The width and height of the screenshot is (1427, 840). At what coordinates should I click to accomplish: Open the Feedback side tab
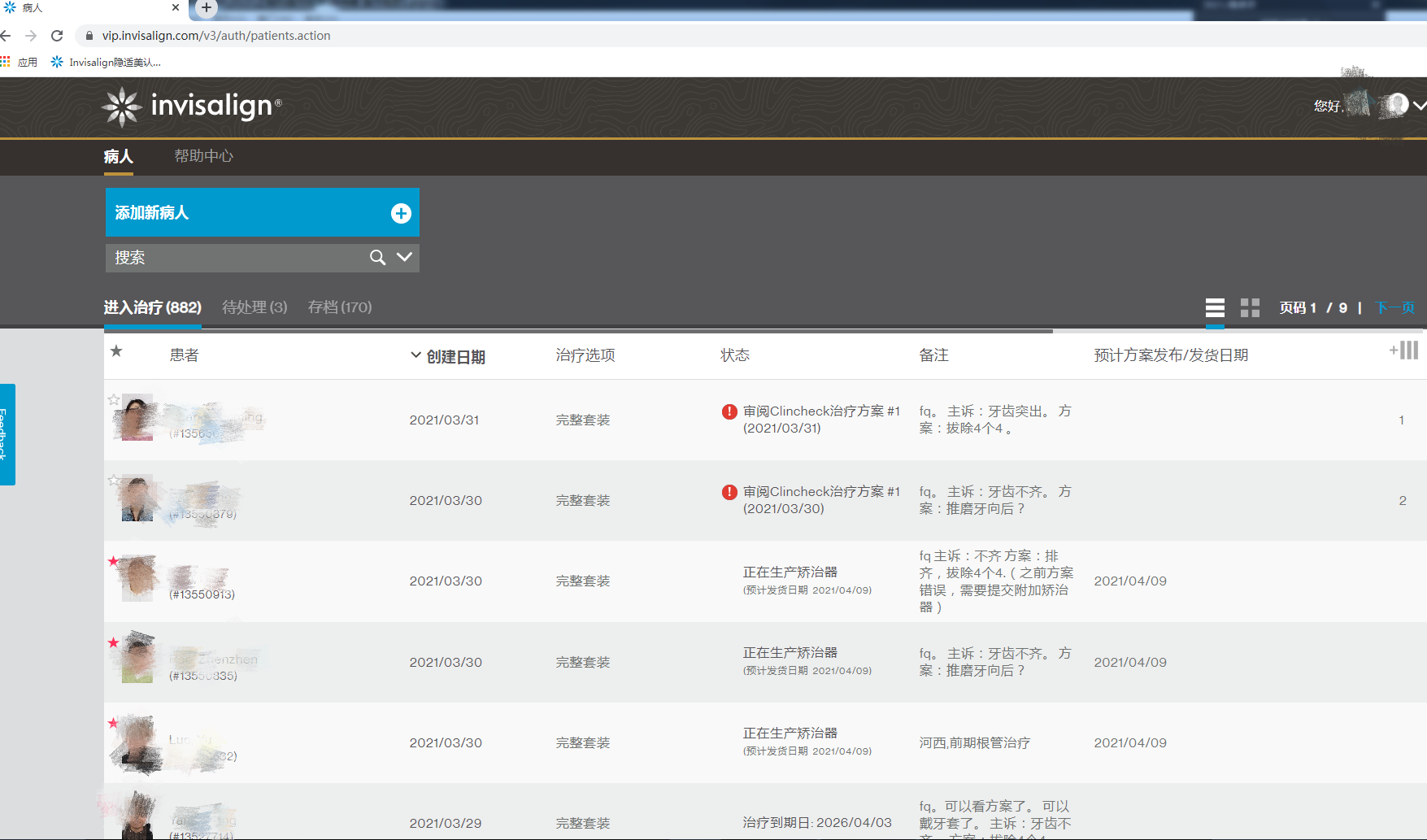pyautogui.click(x=7, y=434)
